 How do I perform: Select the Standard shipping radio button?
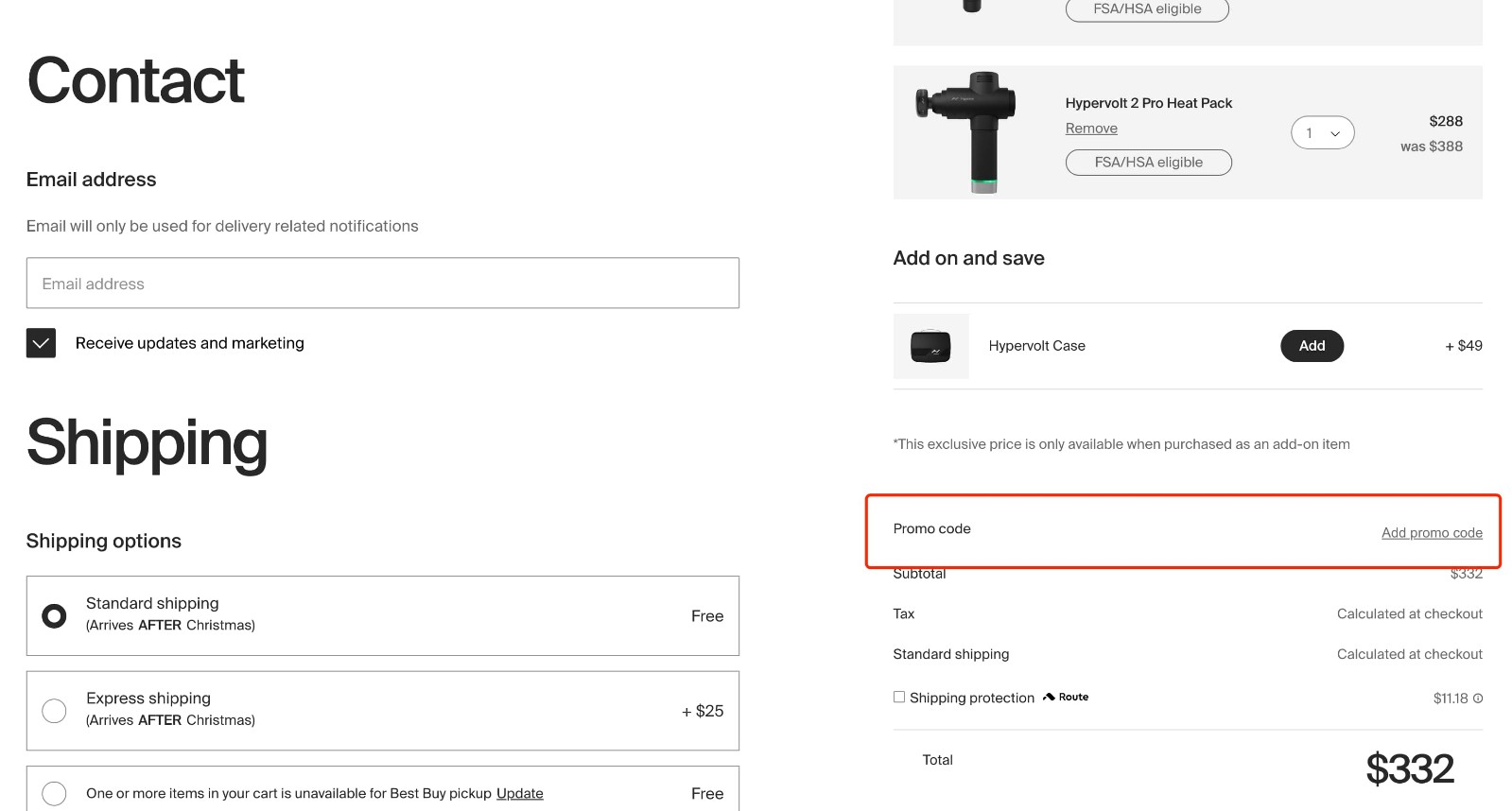(55, 616)
